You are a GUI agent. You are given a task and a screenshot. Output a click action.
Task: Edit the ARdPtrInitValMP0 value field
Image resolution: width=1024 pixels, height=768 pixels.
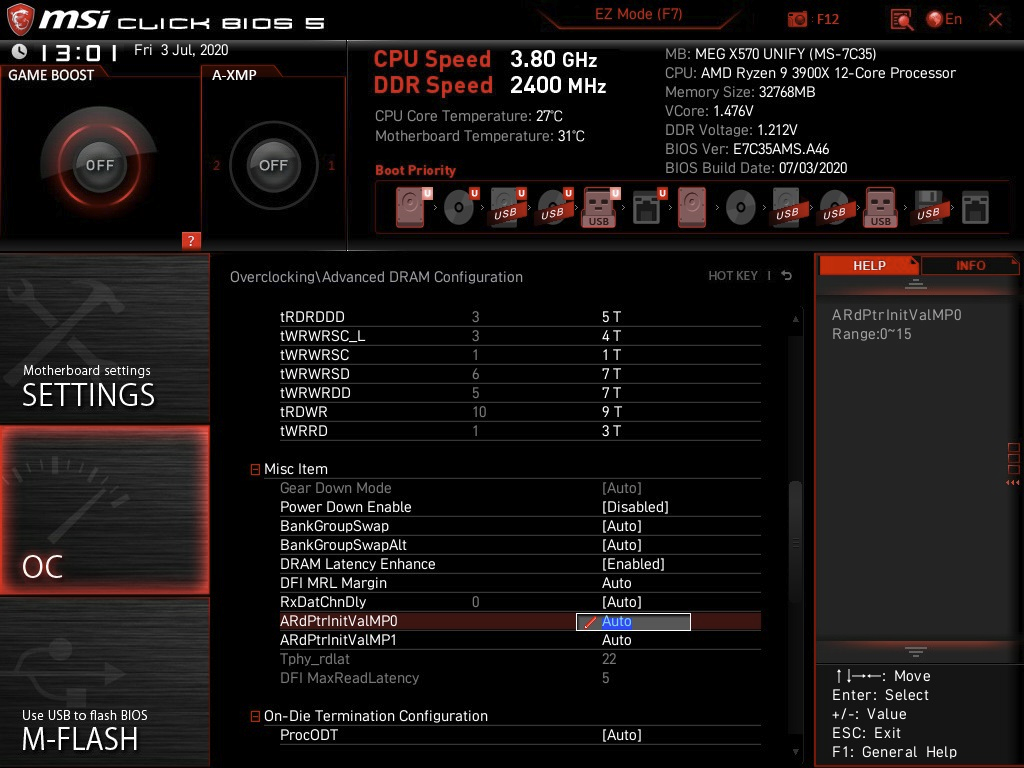[x=633, y=622]
